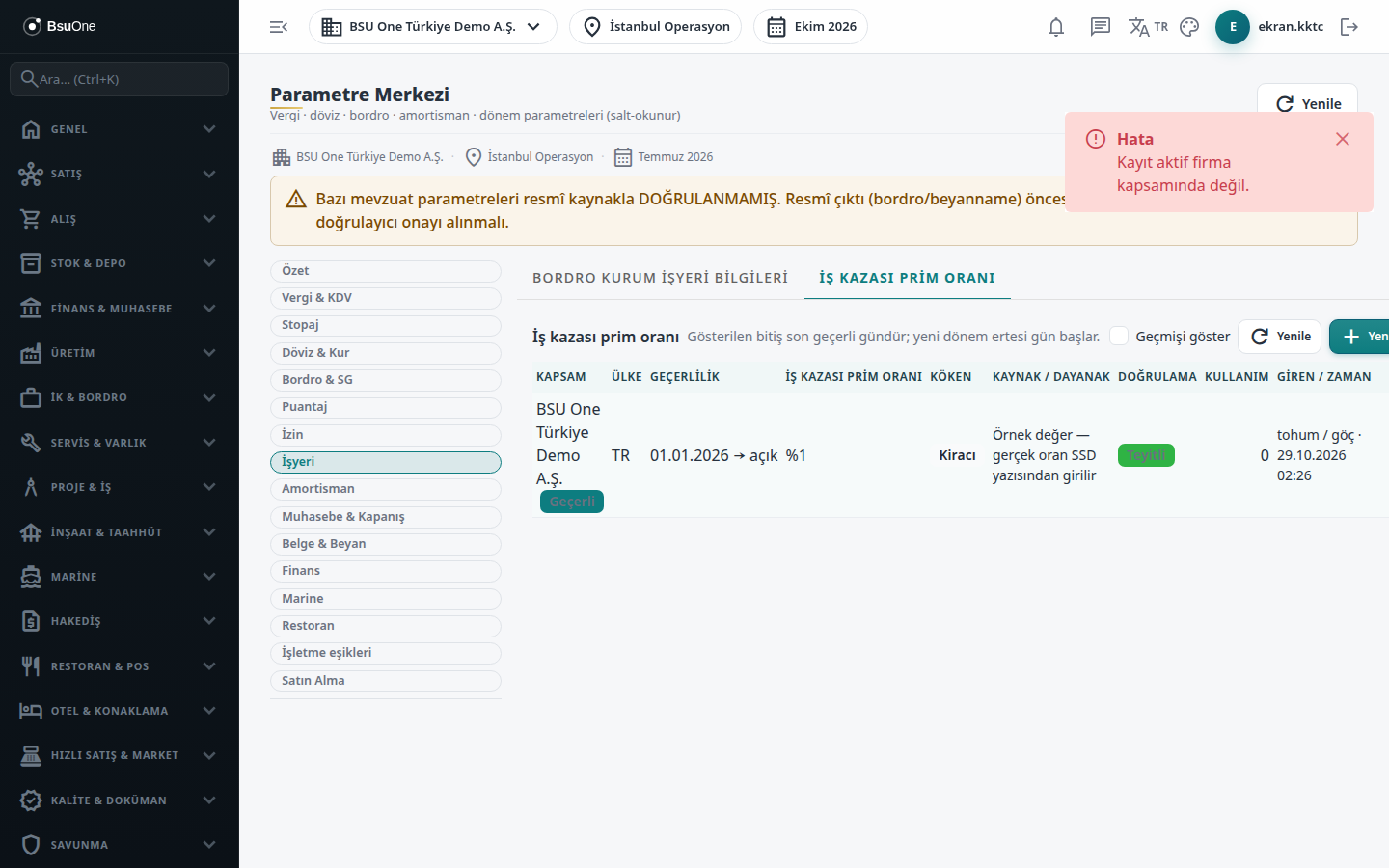Open SATIŞ module icon in sidebar
This screenshot has height=868, width=1389.
[31, 174]
